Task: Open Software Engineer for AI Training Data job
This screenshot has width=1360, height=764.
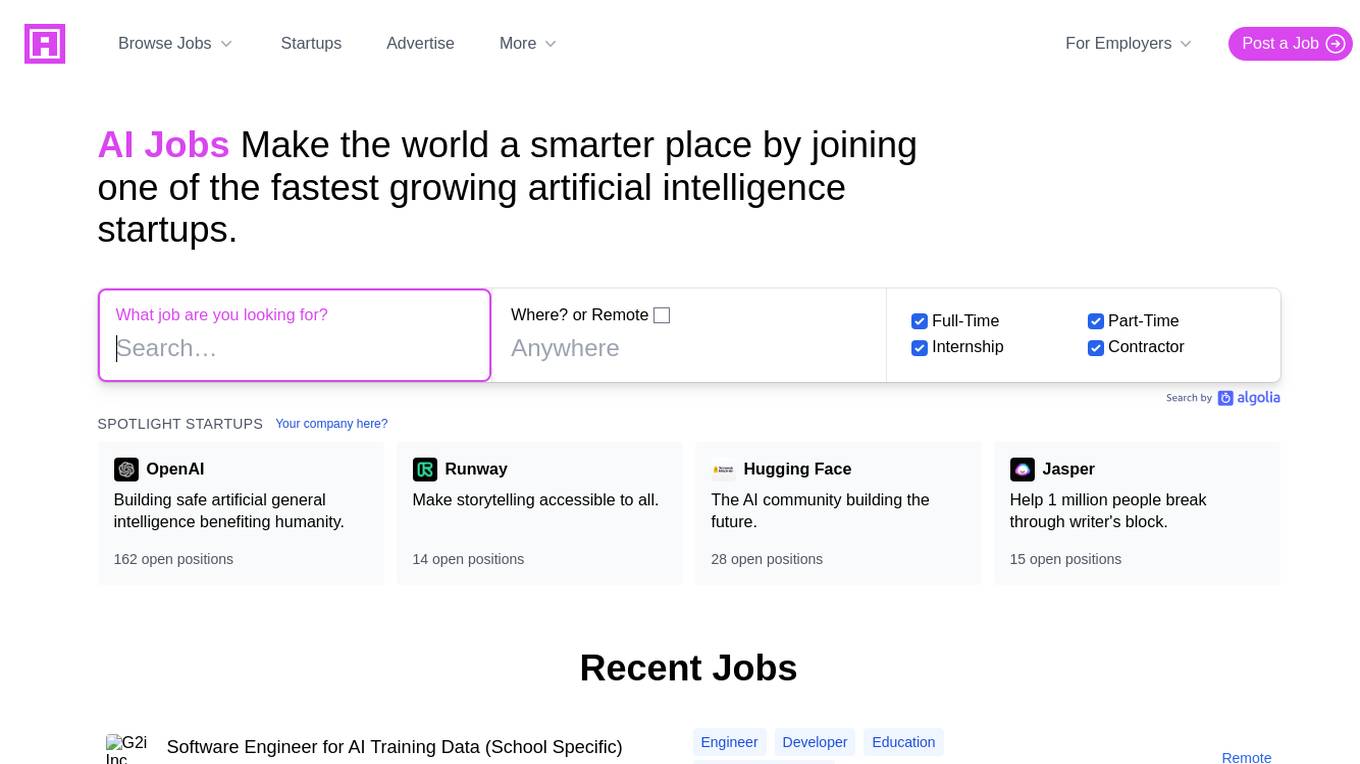Action: tap(394, 747)
